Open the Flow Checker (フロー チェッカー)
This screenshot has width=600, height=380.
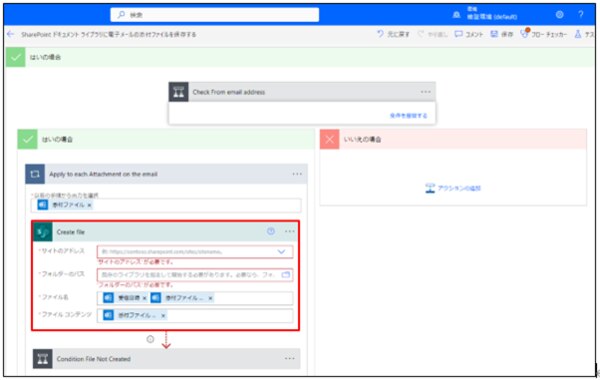[543, 34]
